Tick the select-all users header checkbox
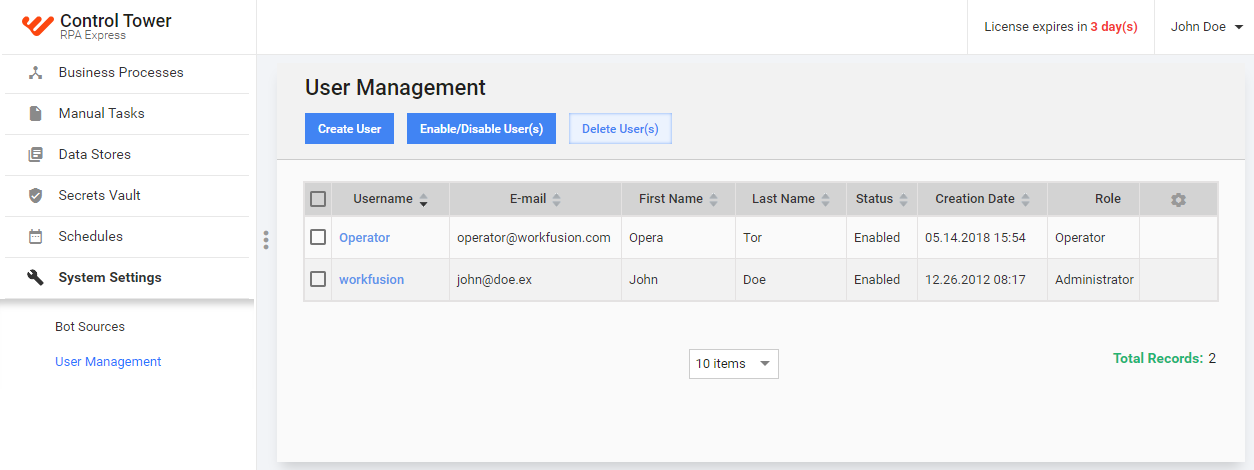The width and height of the screenshot is (1254, 470). 318,199
